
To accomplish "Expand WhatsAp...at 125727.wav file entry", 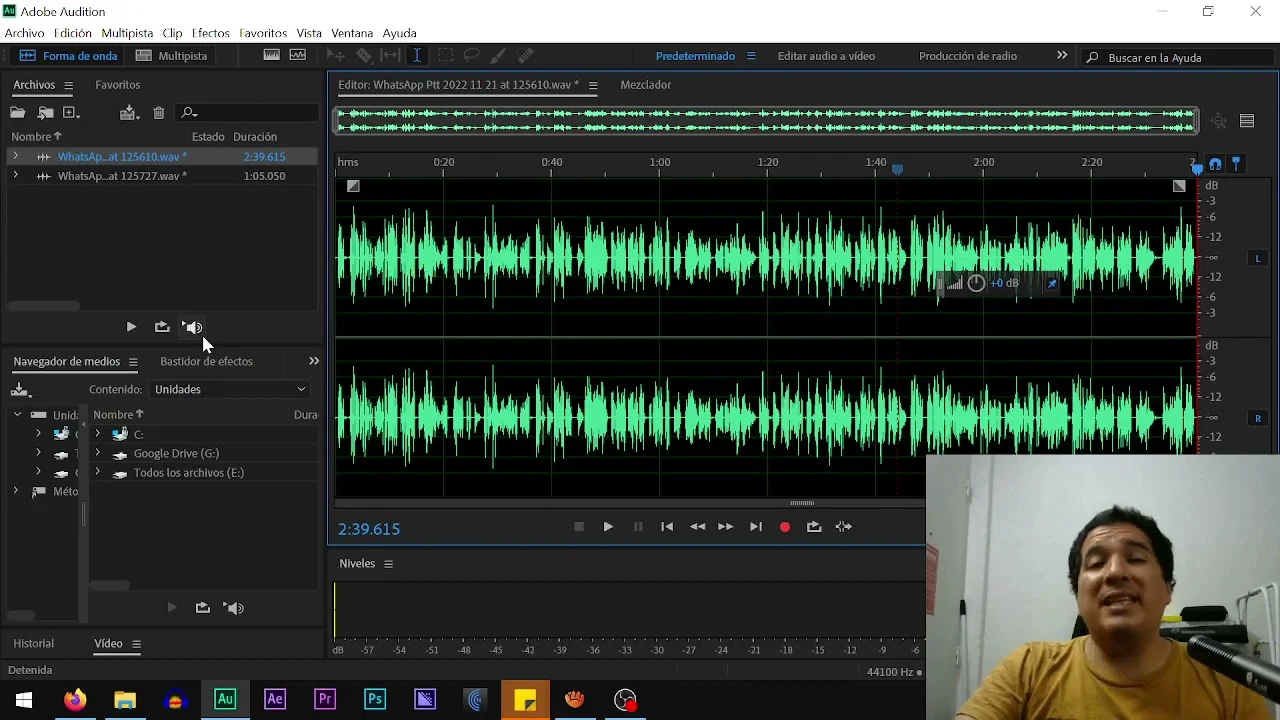I will [x=15, y=176].
